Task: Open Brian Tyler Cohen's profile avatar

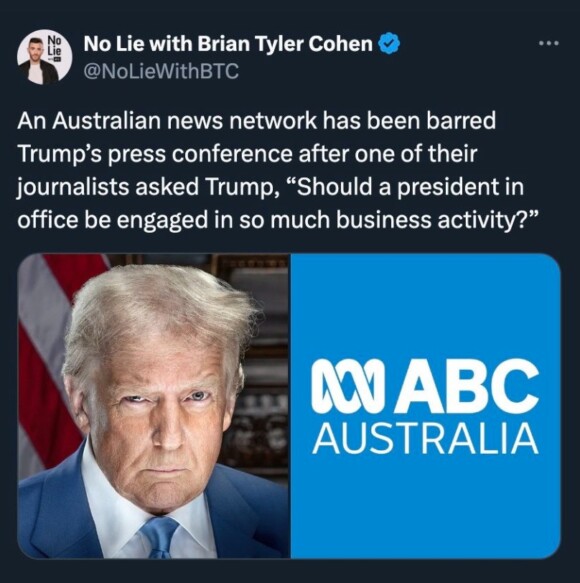Action: point(45,57)
